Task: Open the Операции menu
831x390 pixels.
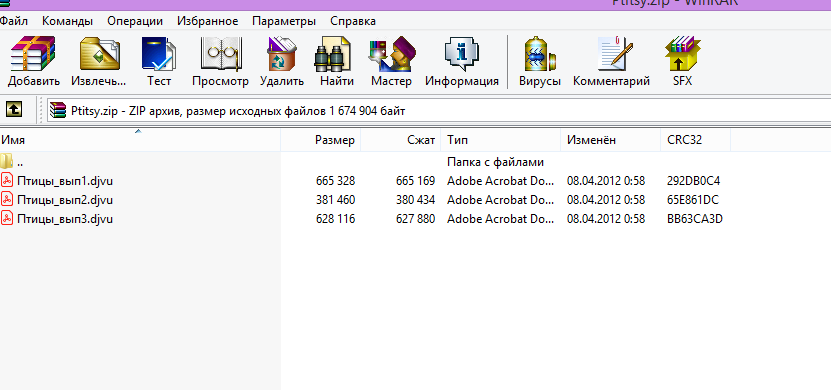Action: (x=135, y=21)
